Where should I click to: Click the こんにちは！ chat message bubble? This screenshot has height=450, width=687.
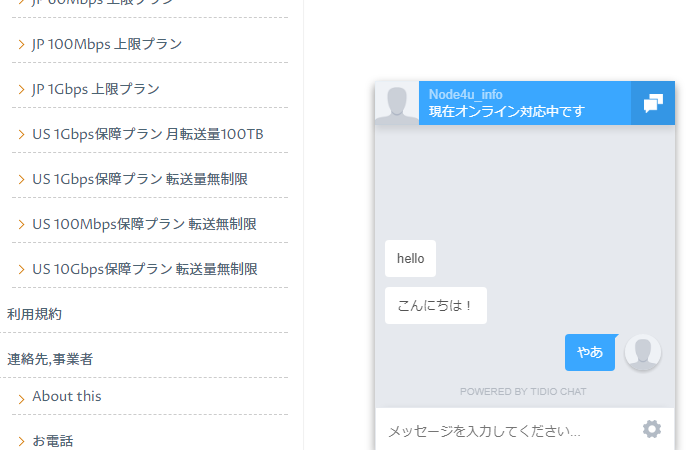point(435,306)
